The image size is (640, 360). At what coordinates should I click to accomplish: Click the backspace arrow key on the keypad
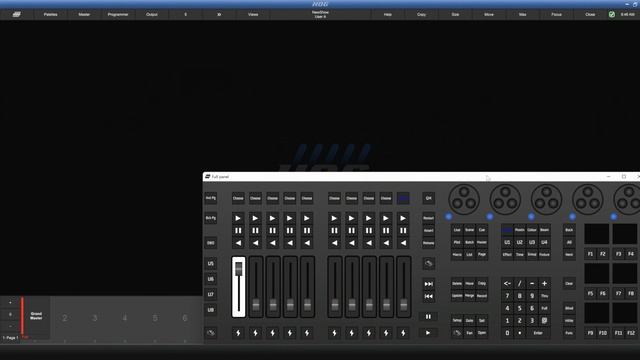pos(507,284)
